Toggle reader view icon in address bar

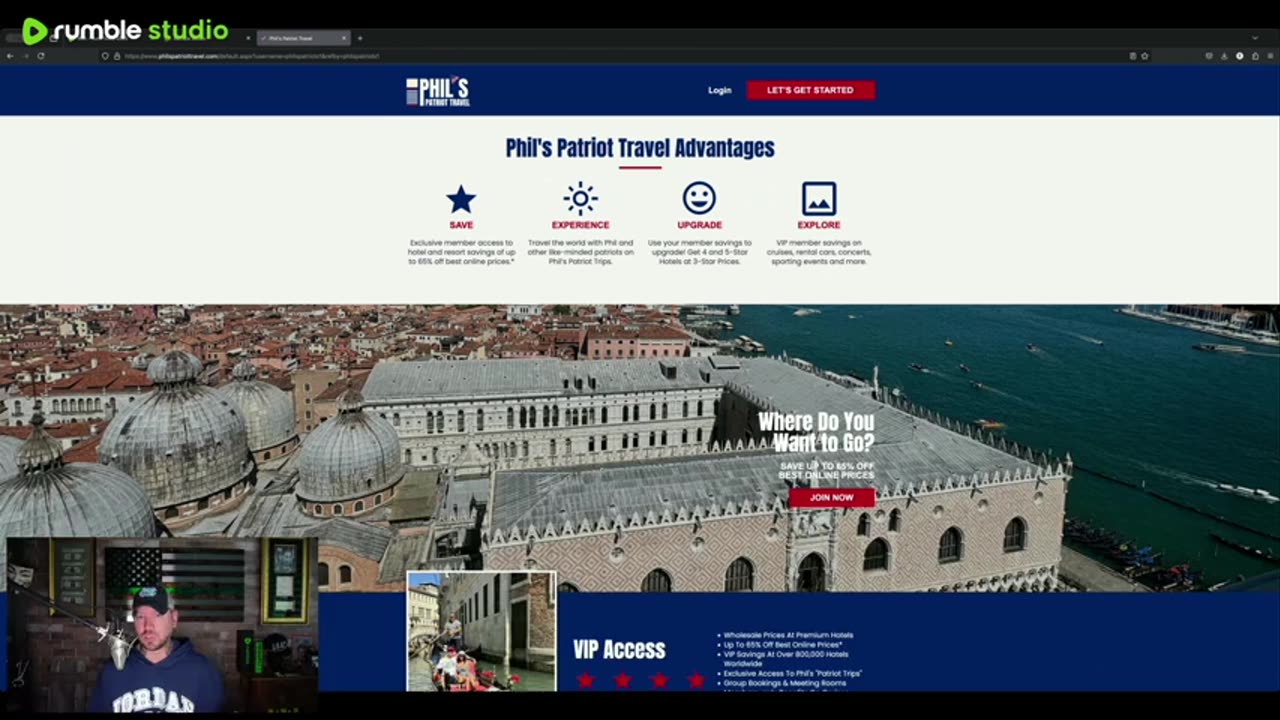point(1133,56)
